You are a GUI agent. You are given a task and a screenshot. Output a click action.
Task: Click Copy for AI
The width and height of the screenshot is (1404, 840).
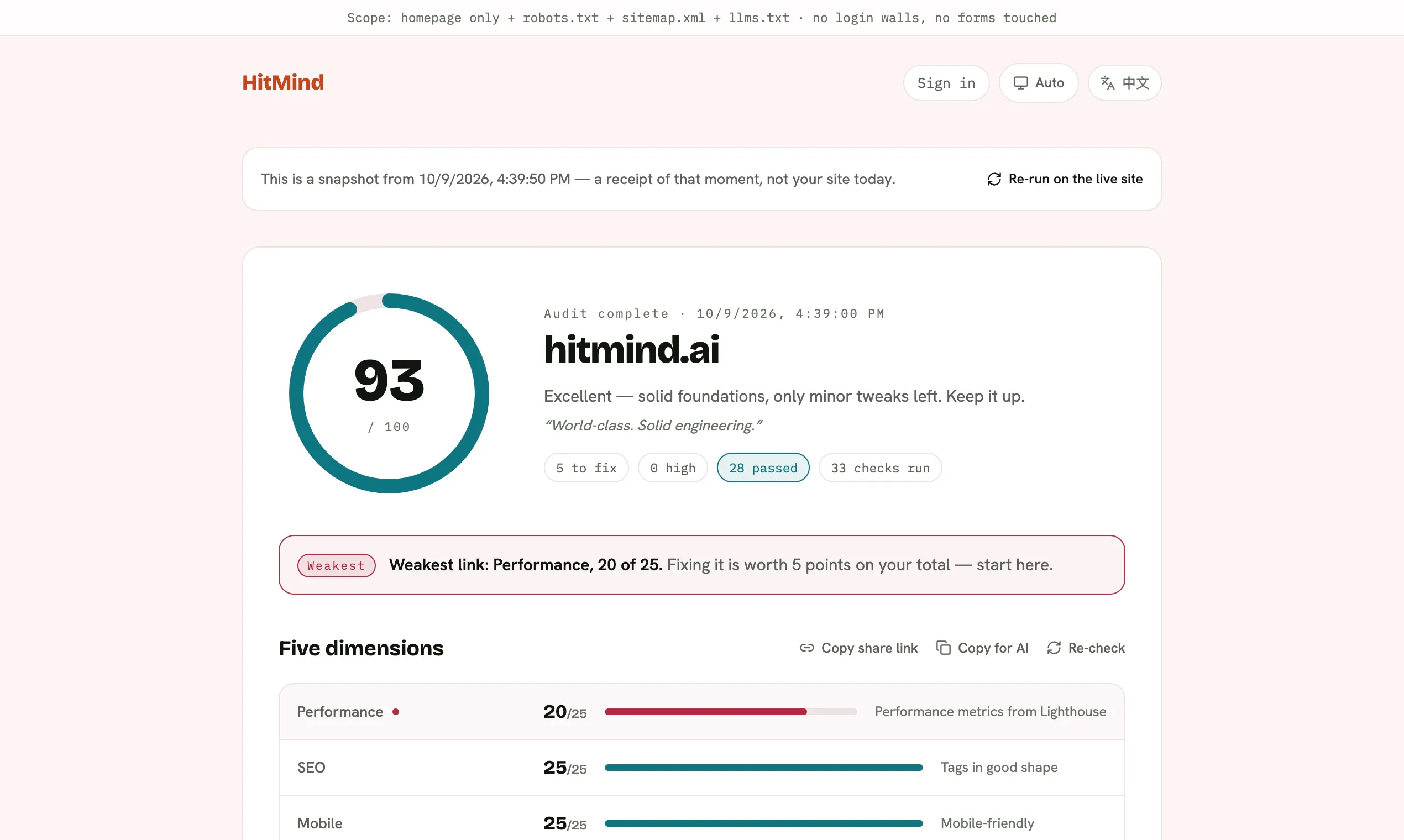(982, 648)
